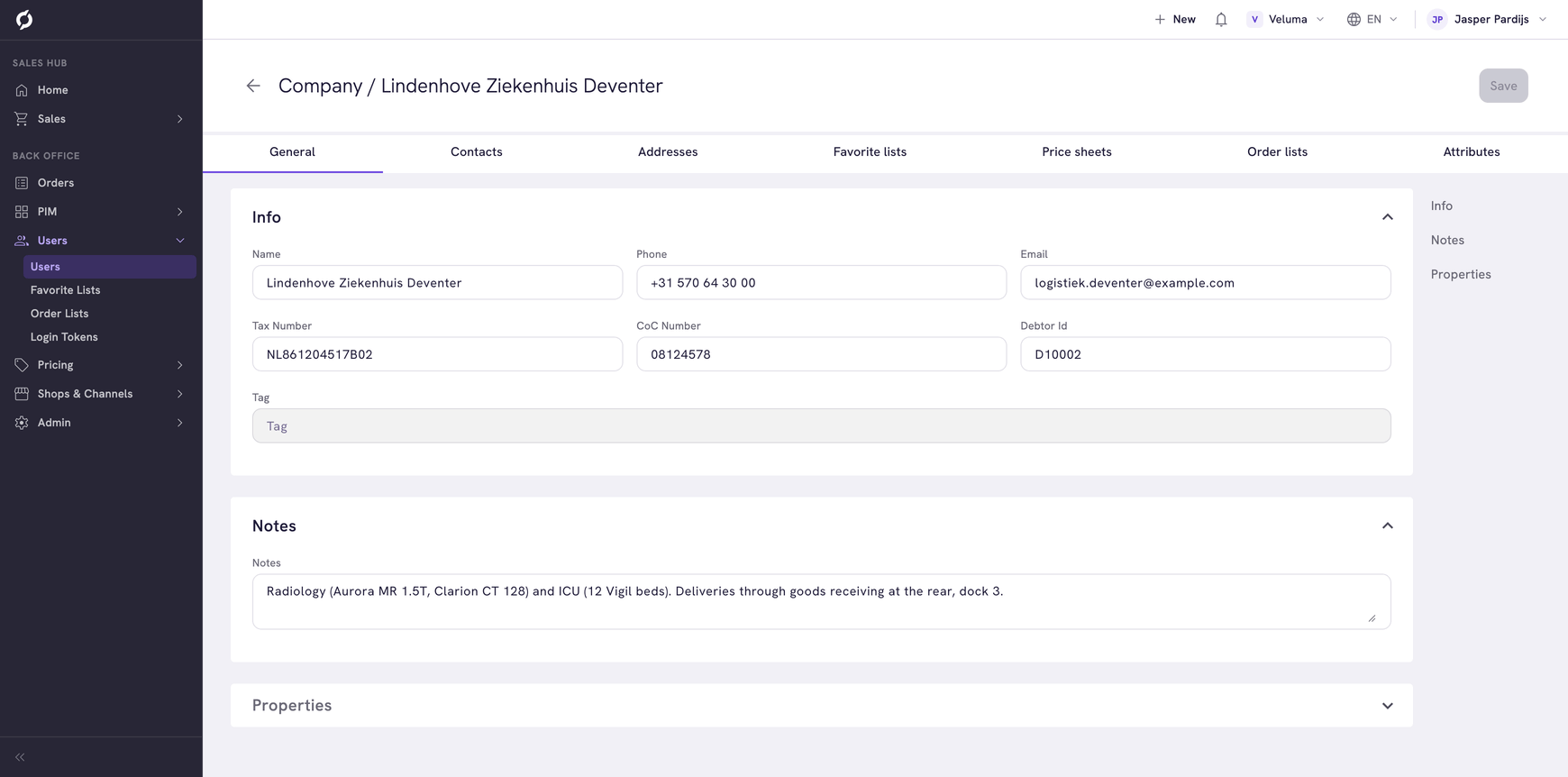Click the Email input field
Screen dimensions: 1568x777
click(x=1205, y=283)
